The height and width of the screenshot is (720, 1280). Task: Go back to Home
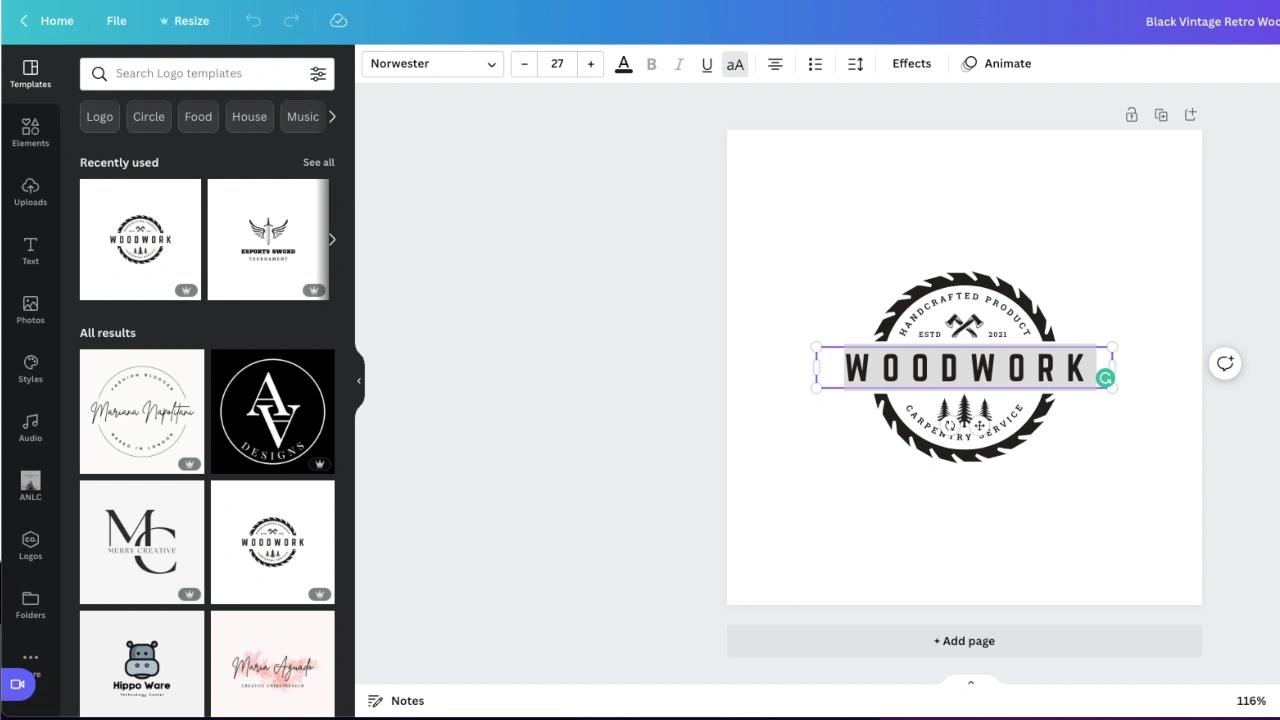point(46,21)
